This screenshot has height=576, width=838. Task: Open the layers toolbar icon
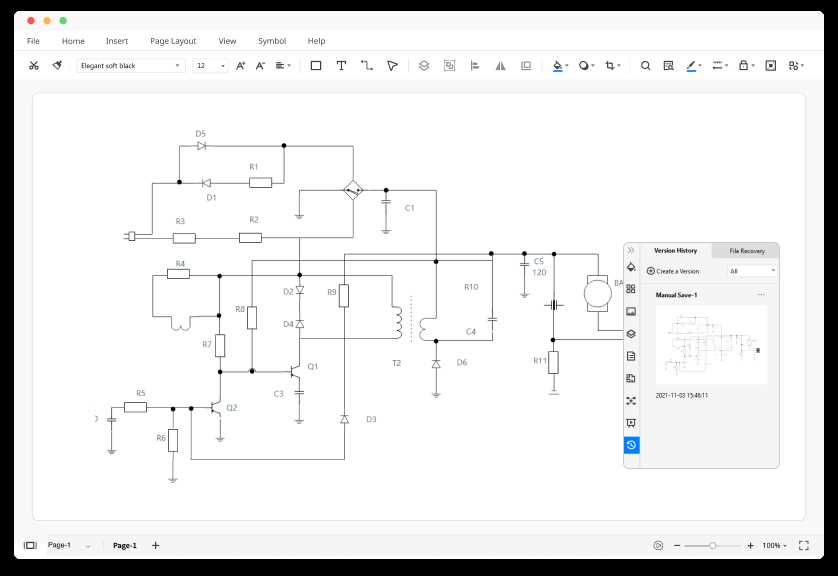[x=424, y=66]
